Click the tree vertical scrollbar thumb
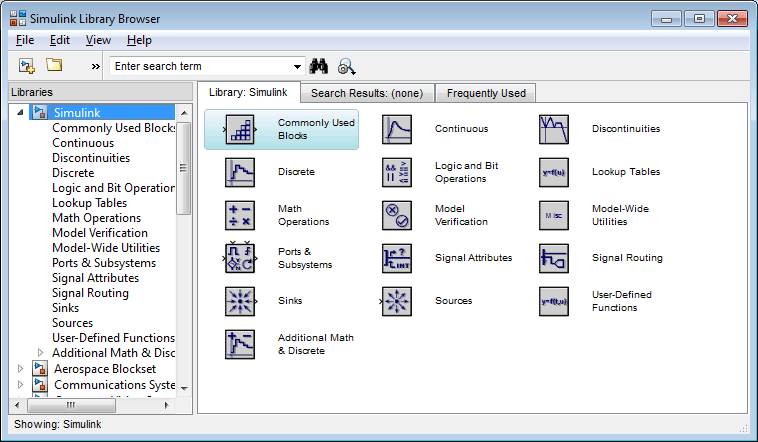Screen dimensions: 758x442 [x=184, y=168]
